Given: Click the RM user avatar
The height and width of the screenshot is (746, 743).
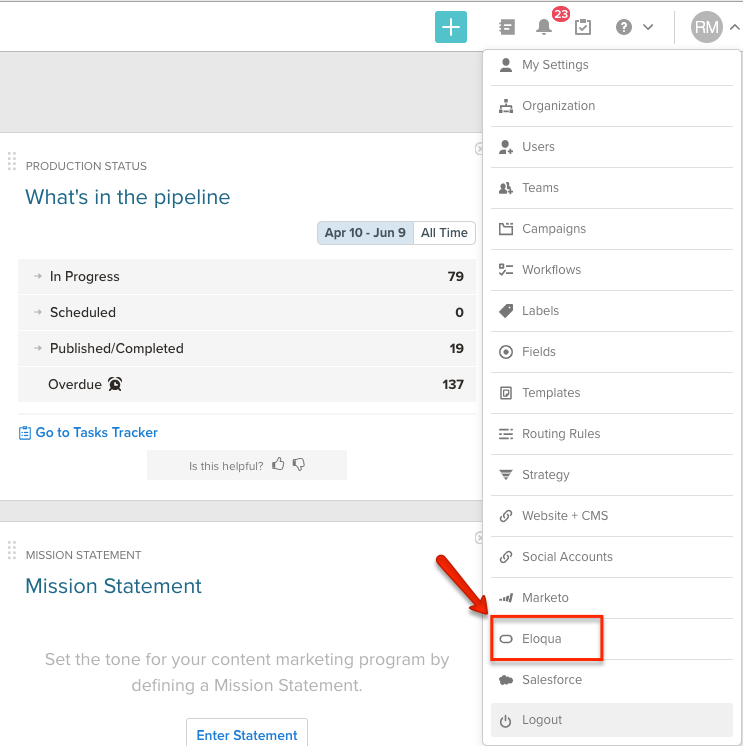Looking at the screenshot, I should click(x=706, y=27).
